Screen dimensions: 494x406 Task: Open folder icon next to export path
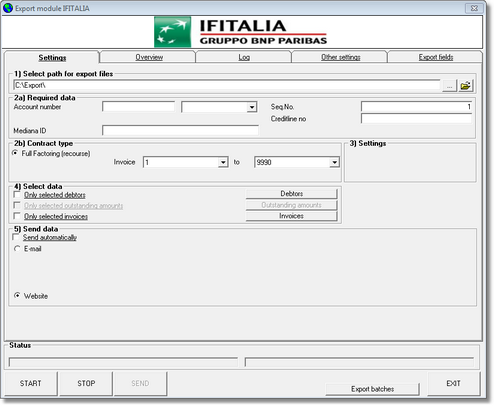click(466, 86)
